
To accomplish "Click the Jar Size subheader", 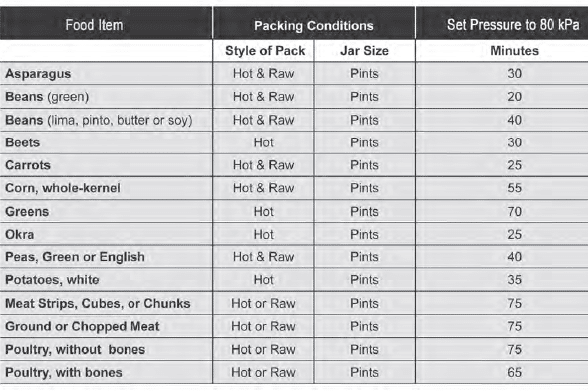I will click(364, 51).
